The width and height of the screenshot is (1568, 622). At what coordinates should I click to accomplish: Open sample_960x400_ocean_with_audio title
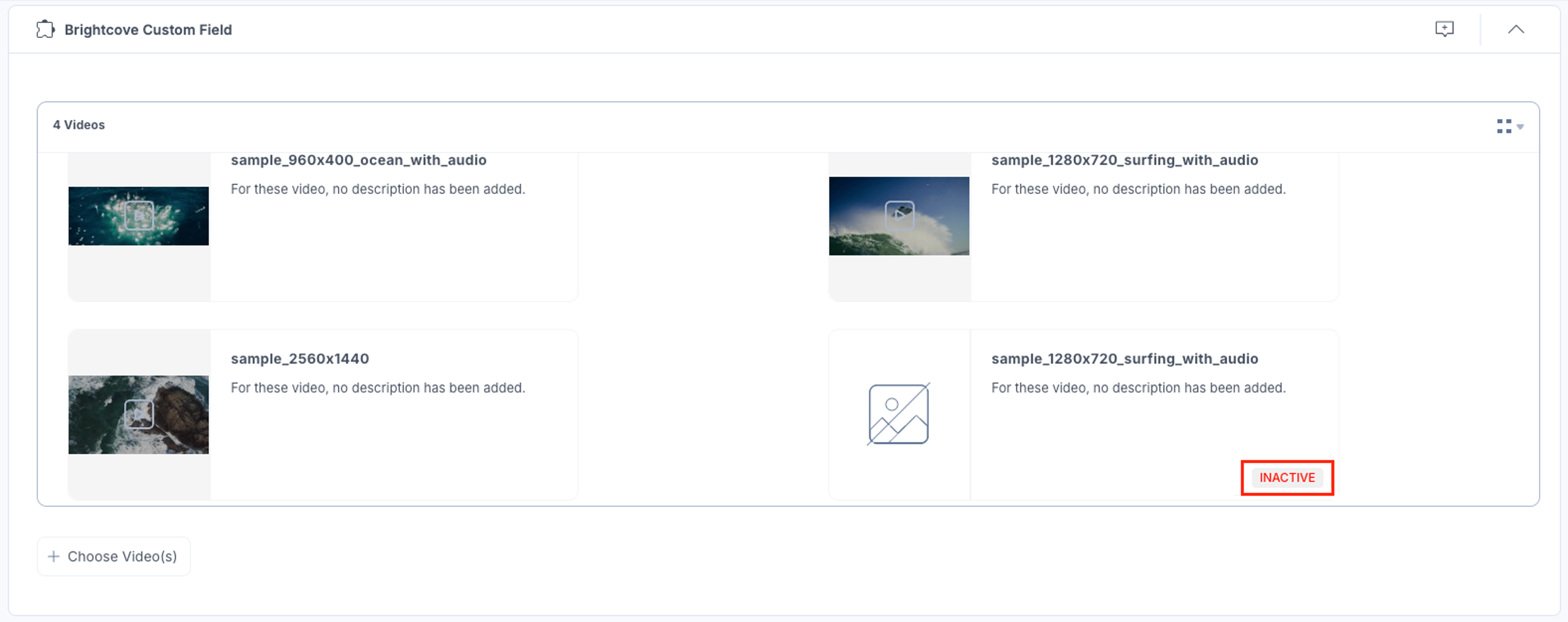pos(359,160)
